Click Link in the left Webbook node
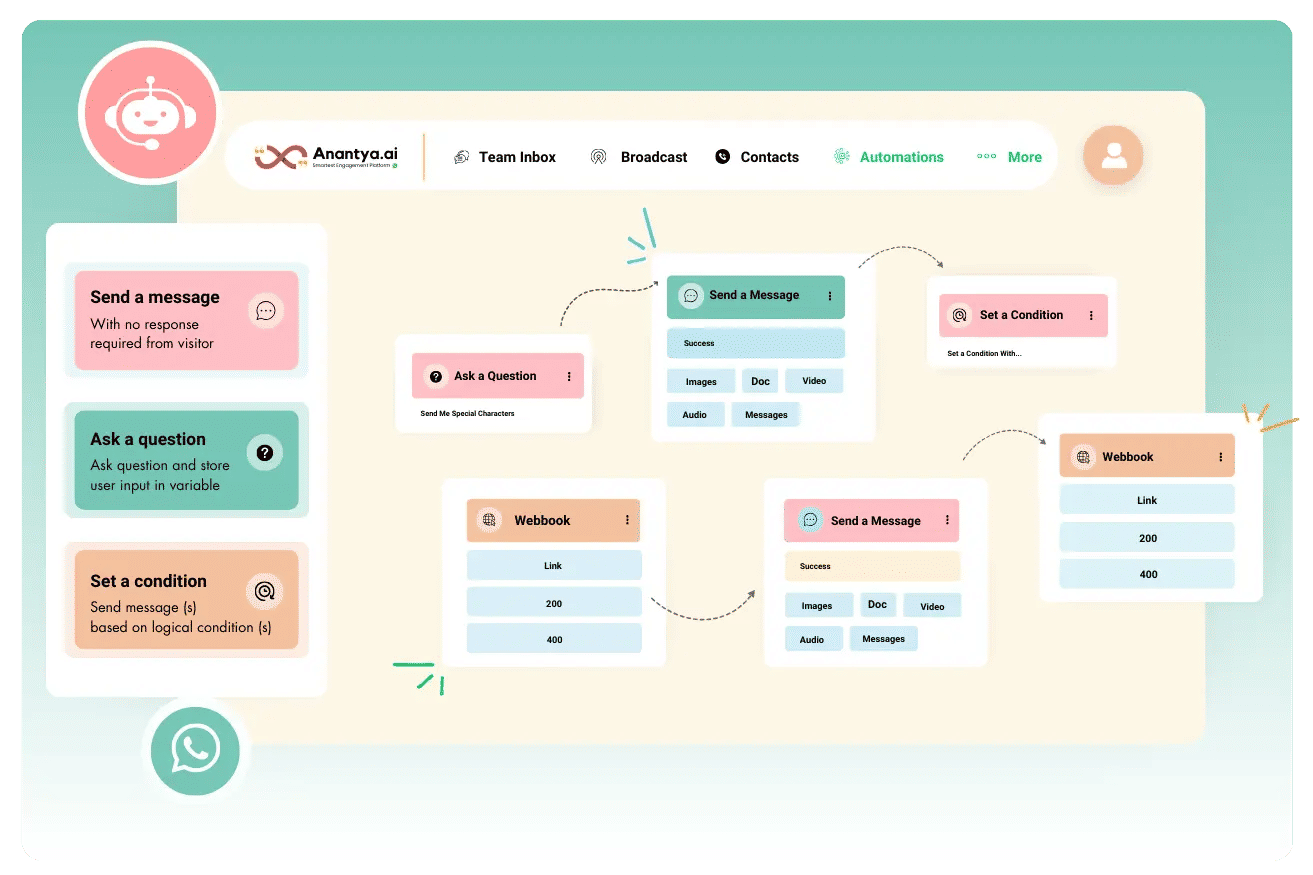This screenshot has height=875, width=1313. pyautogui.click(x=553, y=566)
